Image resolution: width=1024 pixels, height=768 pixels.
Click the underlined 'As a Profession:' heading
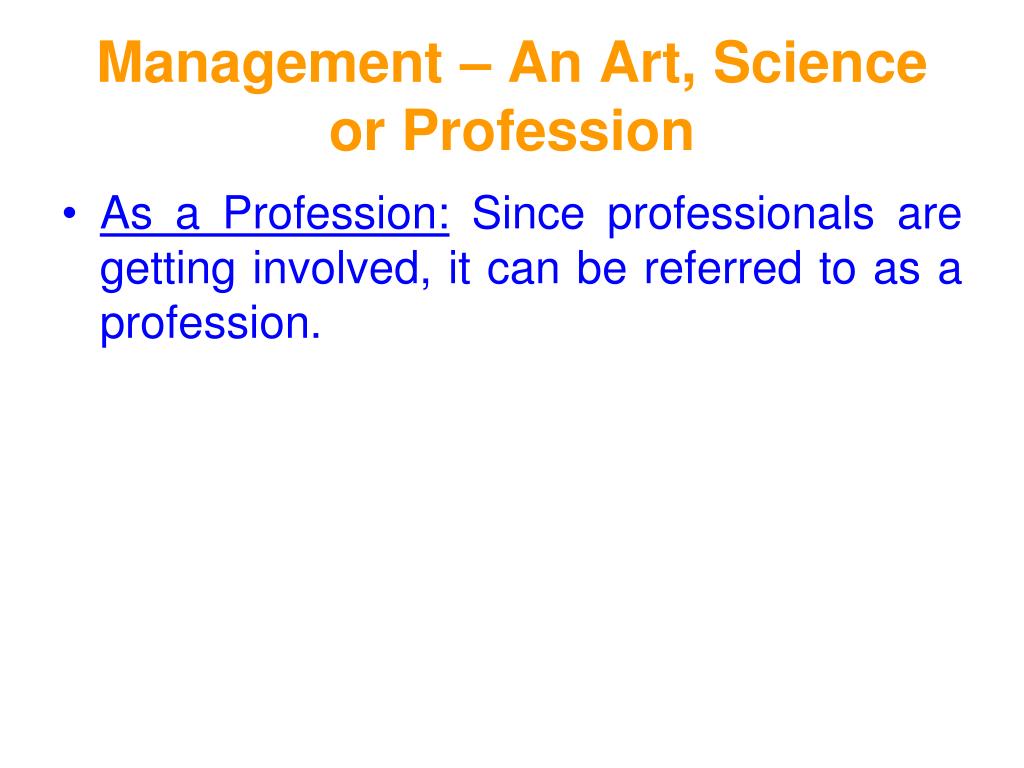274,214
